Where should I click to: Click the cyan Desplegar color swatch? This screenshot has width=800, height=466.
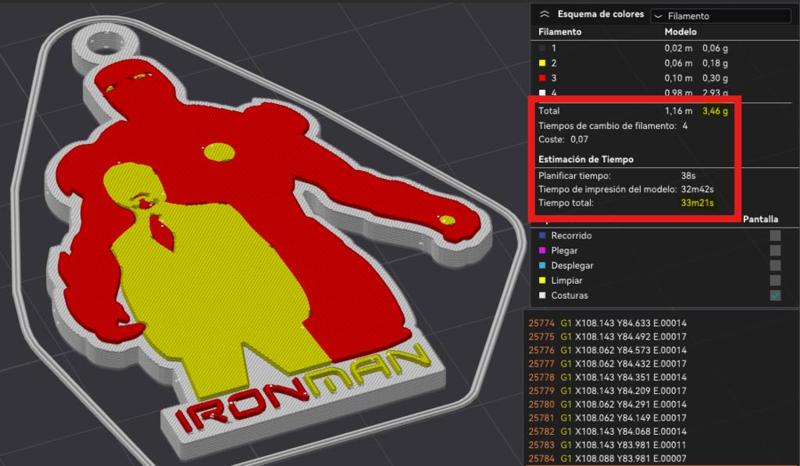click(x=542, y=265)
